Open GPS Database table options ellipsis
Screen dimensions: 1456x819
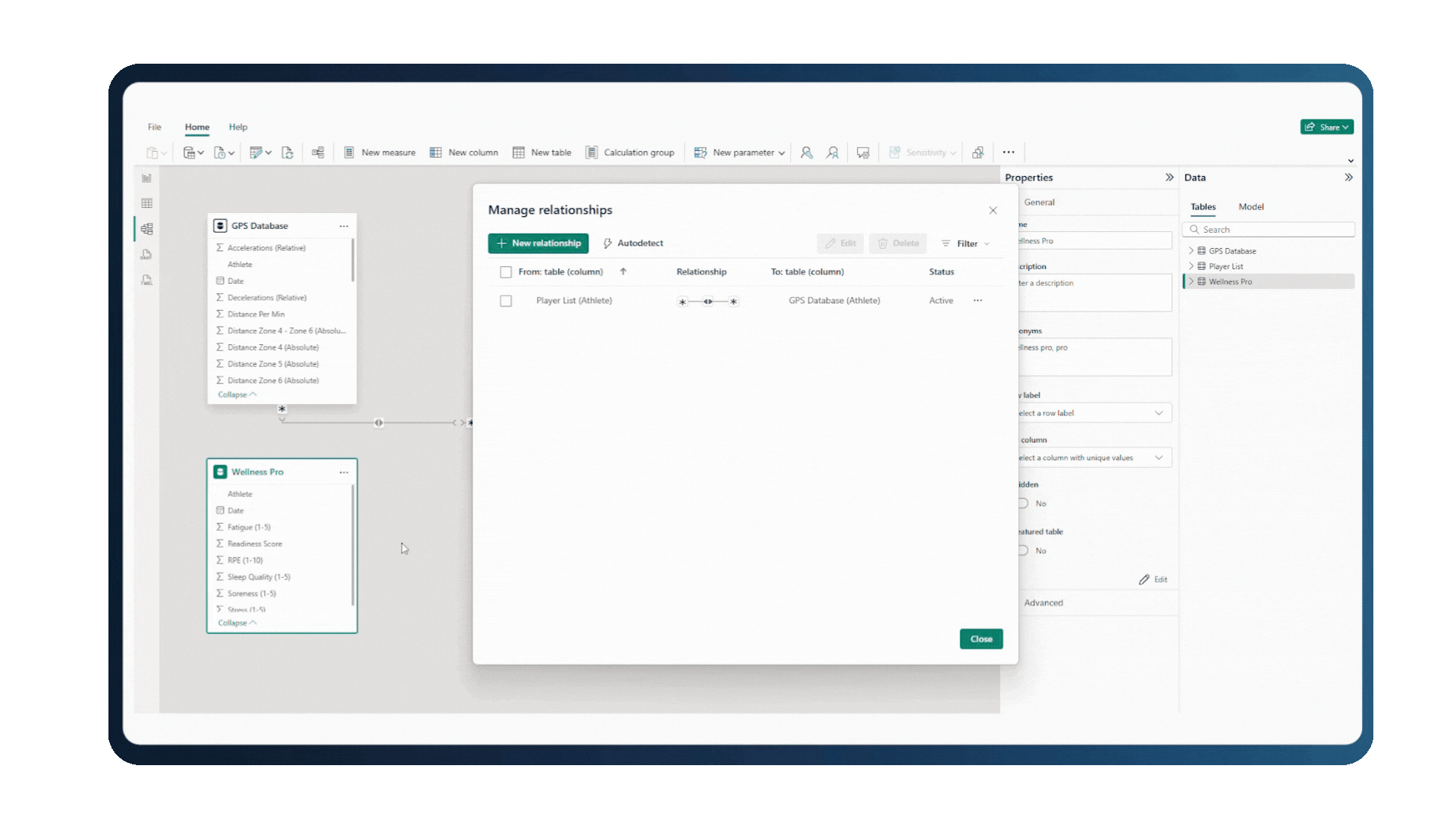[x=344, y=226]
